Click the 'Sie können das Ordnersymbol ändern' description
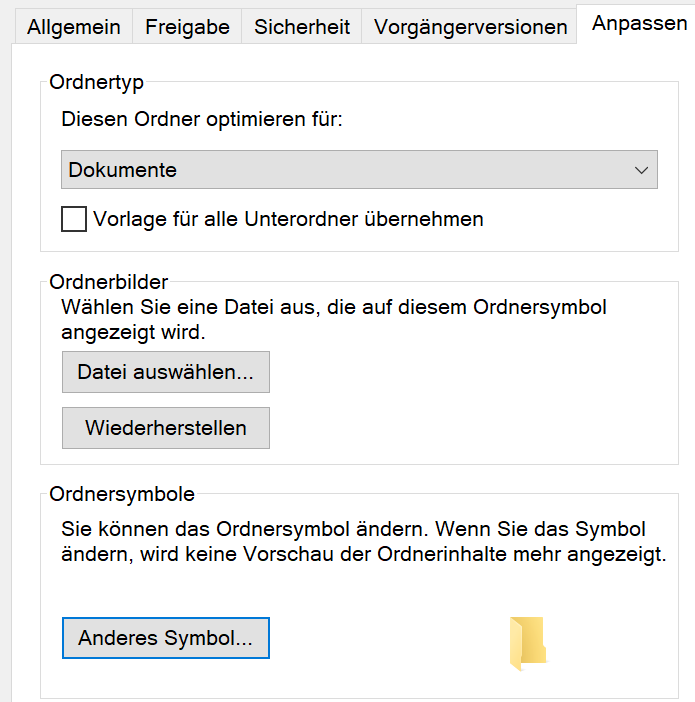Viewport: 695px width, 702px height. pos(353,528)
